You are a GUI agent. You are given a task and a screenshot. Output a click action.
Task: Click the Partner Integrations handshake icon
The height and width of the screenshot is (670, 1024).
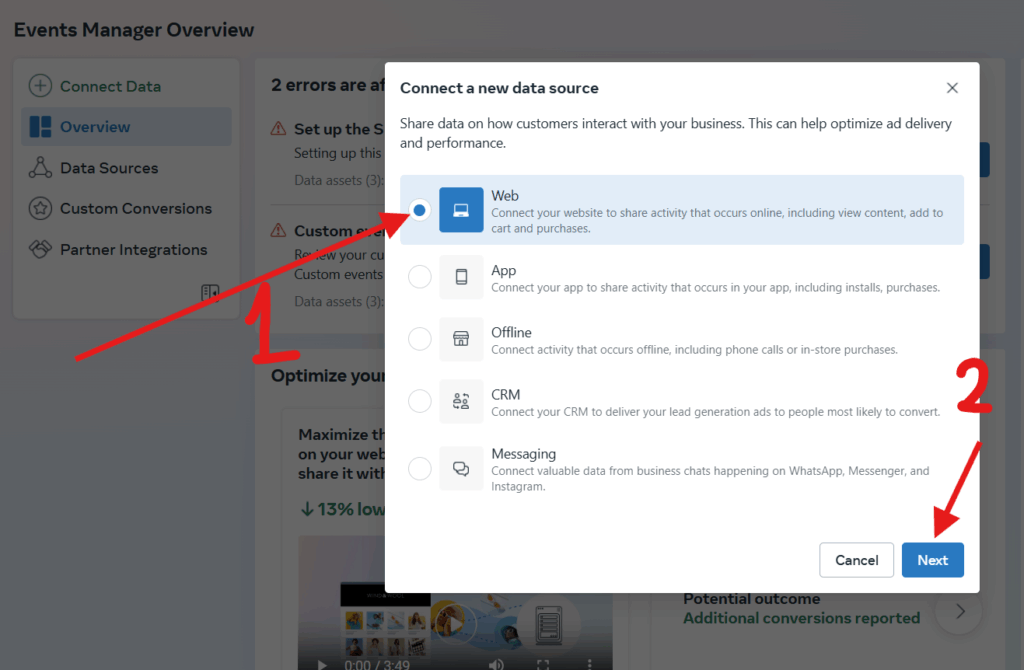40,250
